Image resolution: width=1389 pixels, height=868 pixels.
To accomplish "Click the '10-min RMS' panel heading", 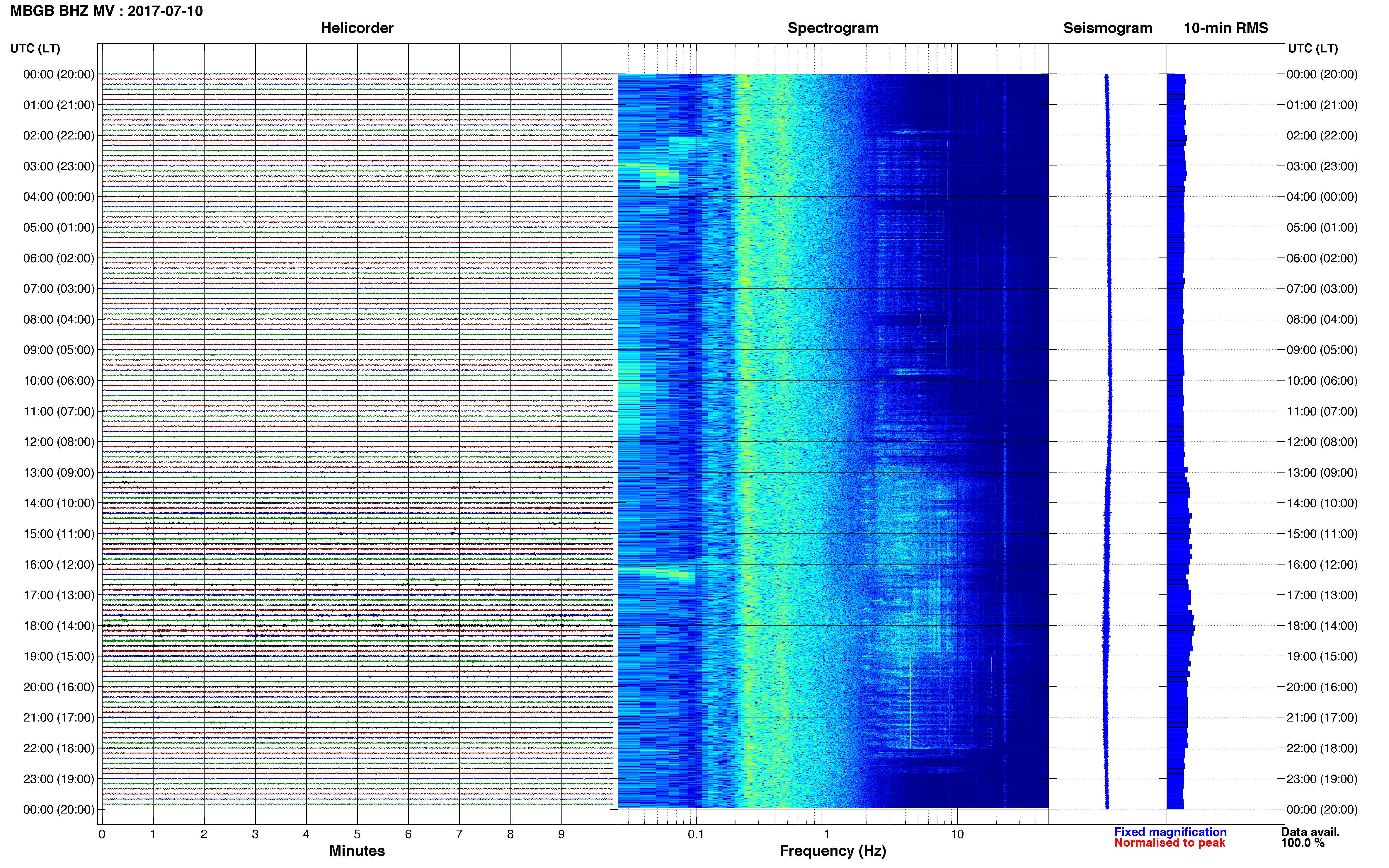I will pos(1226,28).
